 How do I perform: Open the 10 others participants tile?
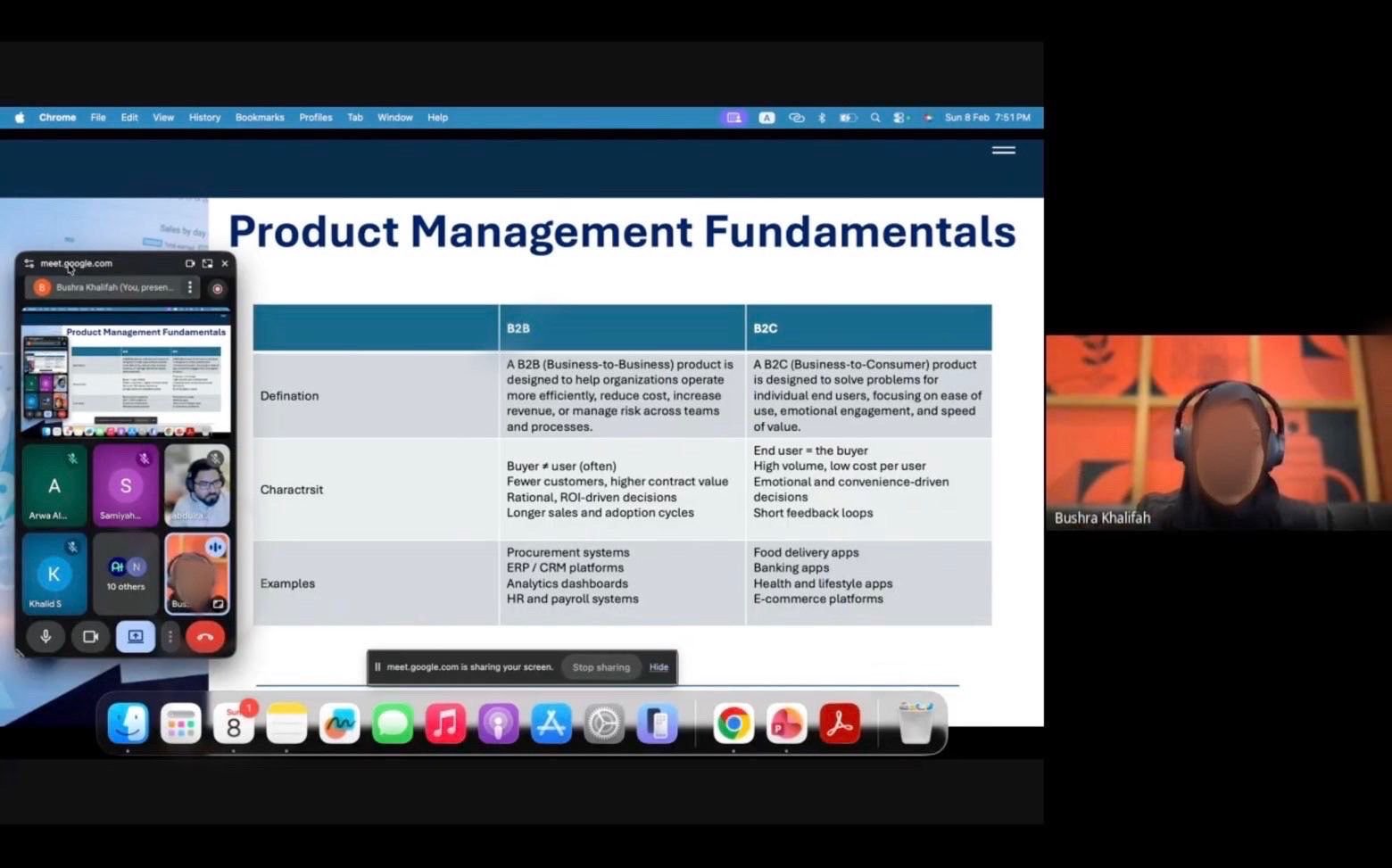pos(126,575)
